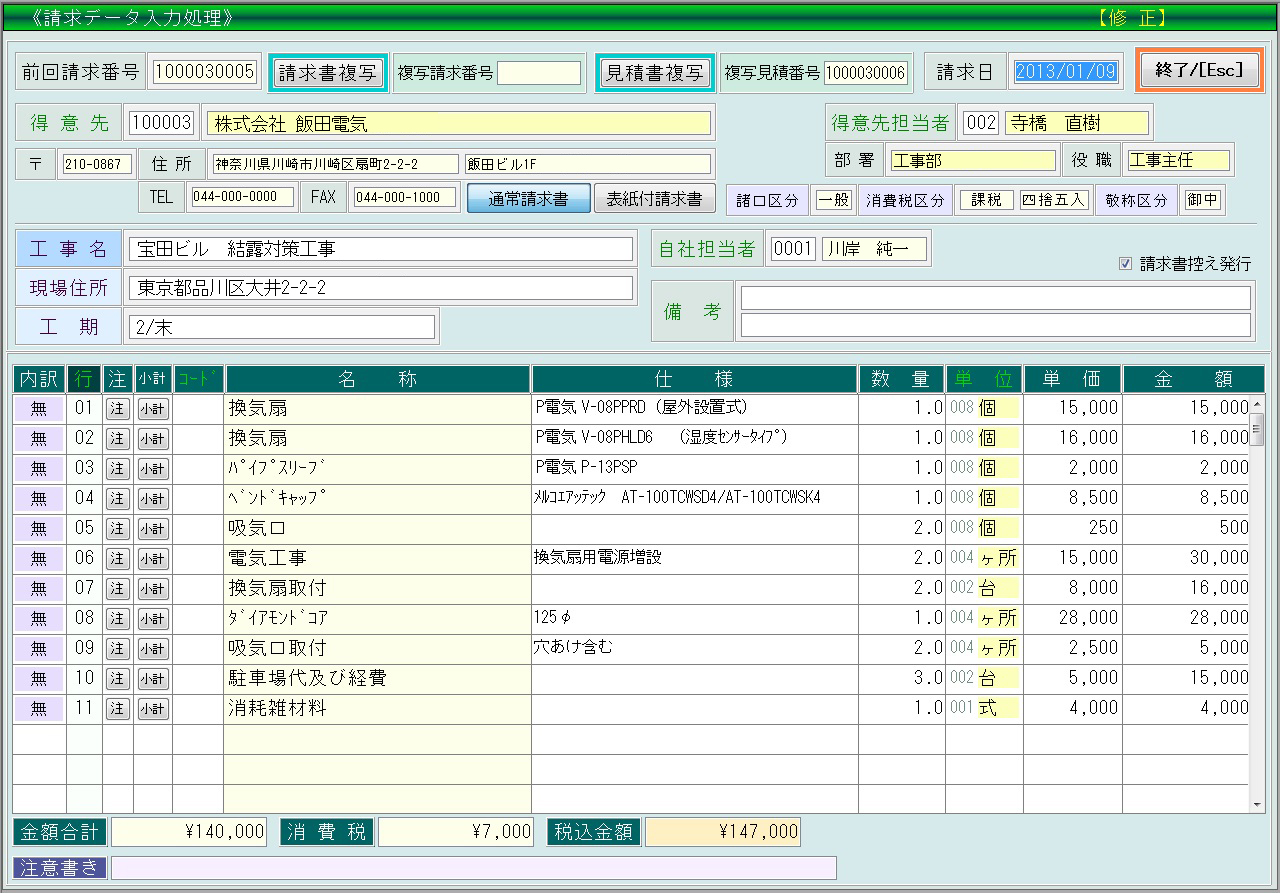Click the TEL field 044-000-0000

[x=242, y=197]
